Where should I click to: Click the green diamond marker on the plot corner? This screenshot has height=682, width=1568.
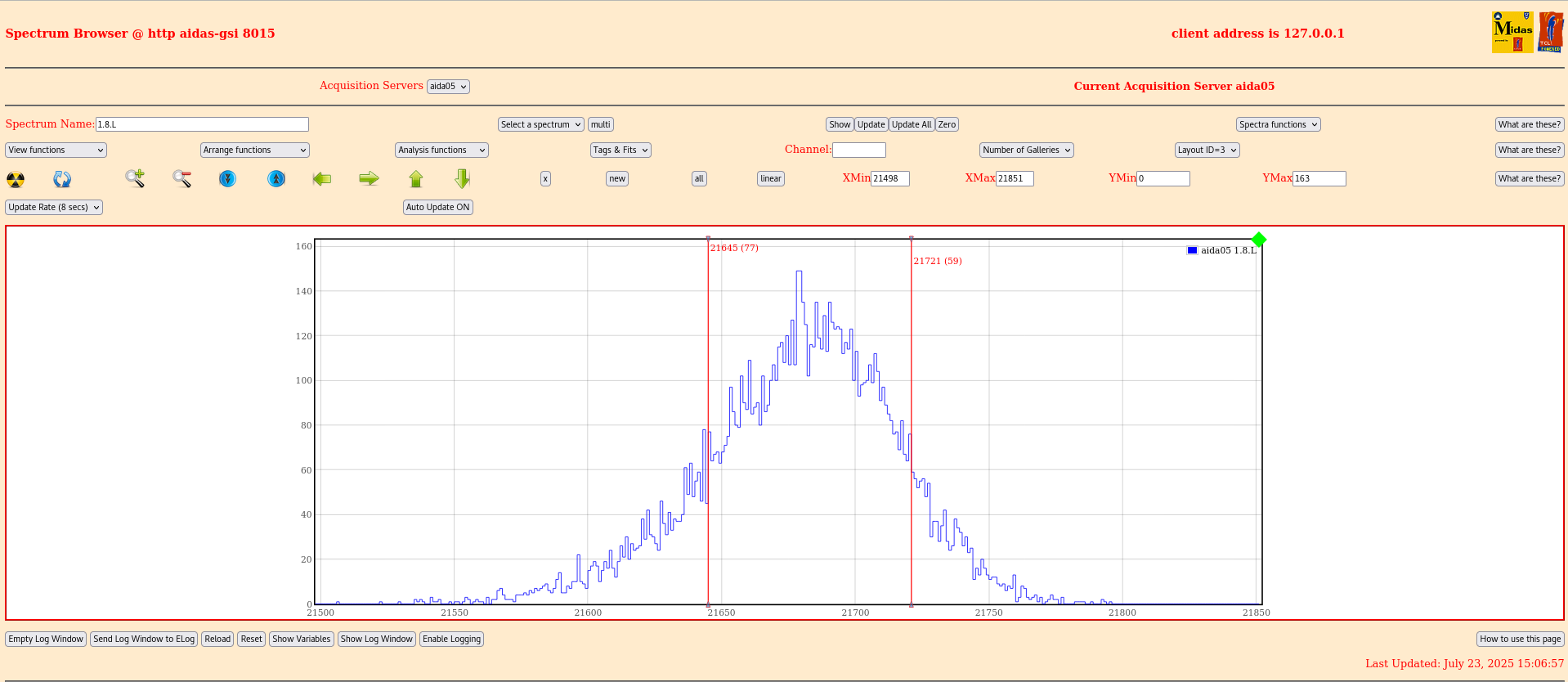1259,239
